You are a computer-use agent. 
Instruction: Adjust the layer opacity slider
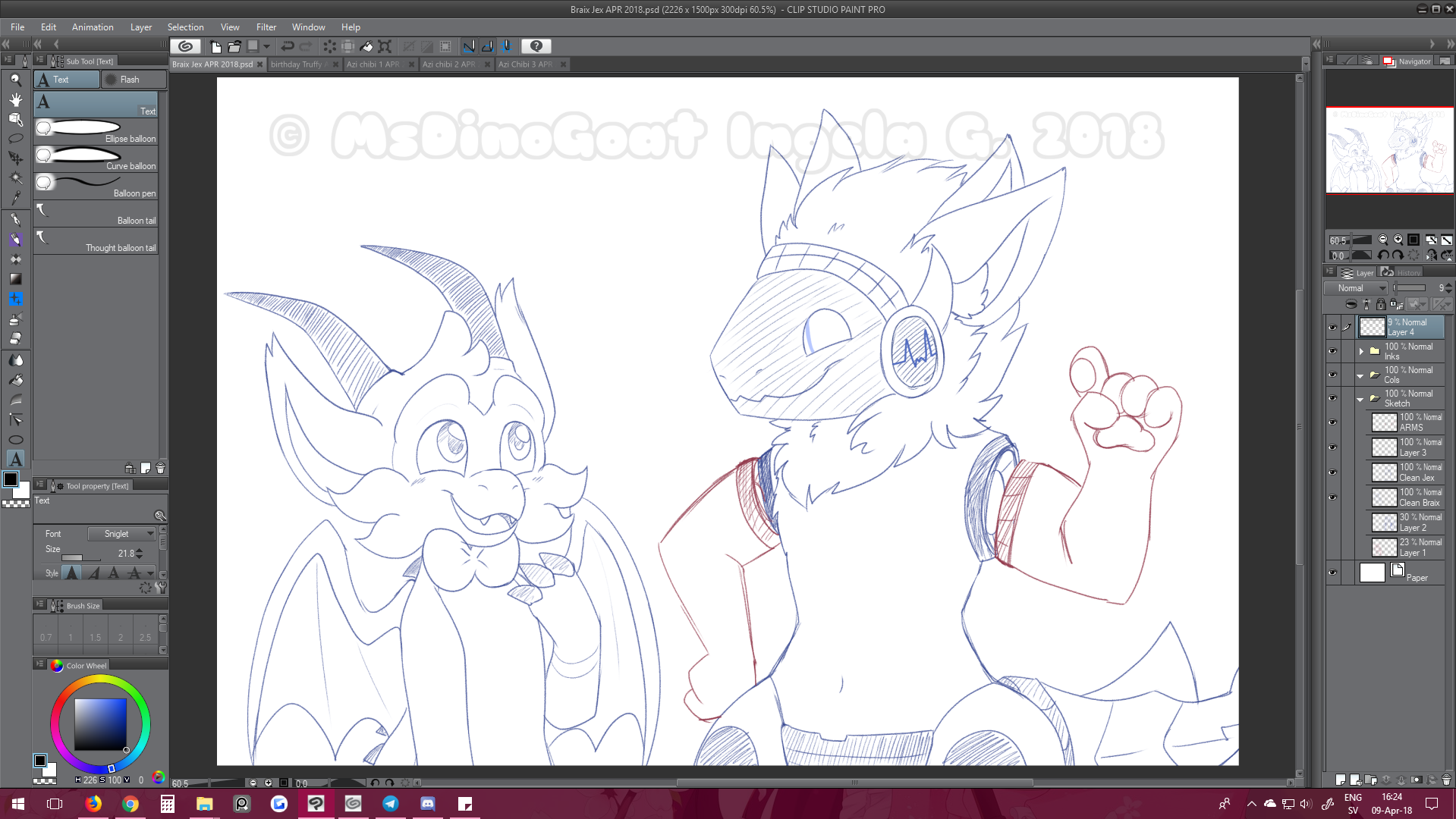coord(1410,288)
